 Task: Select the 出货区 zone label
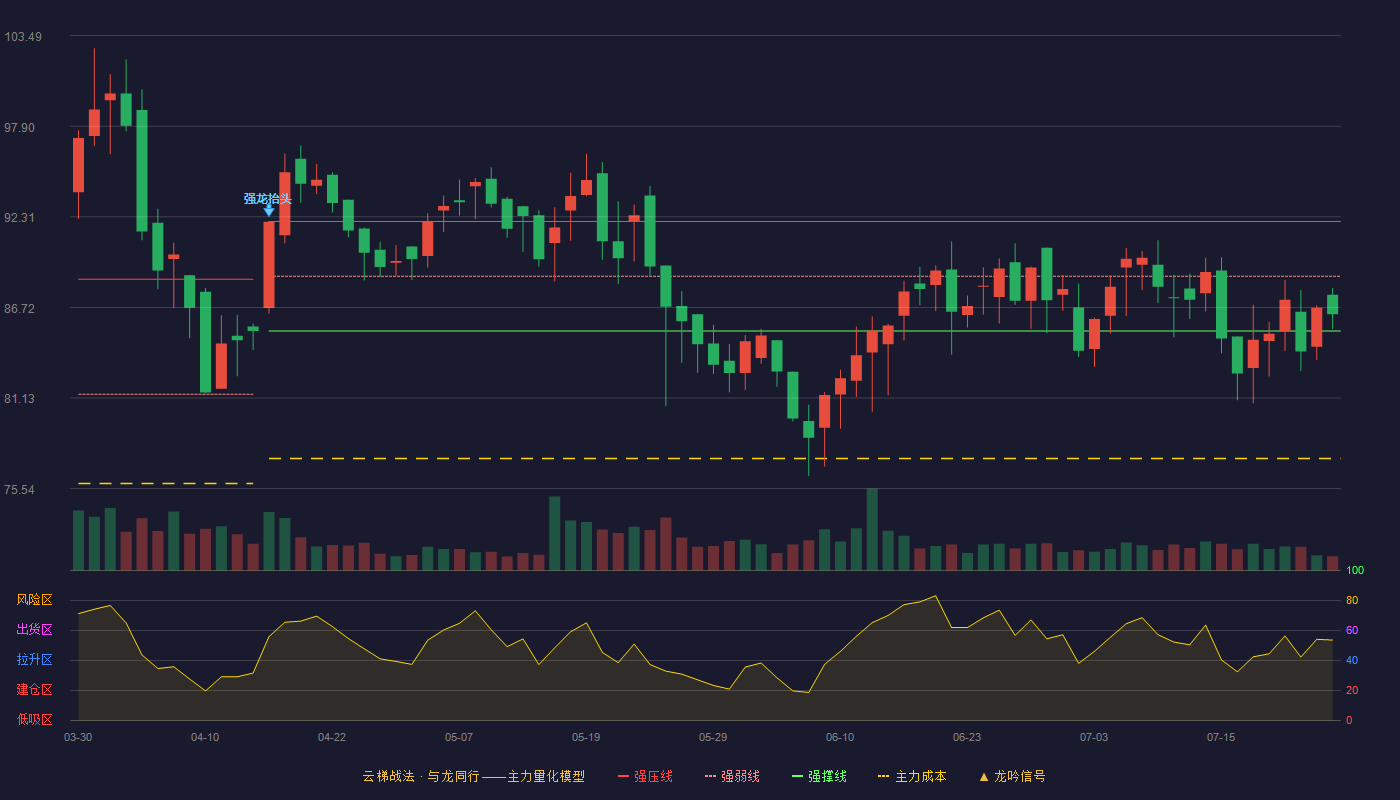tap(34, 630)
